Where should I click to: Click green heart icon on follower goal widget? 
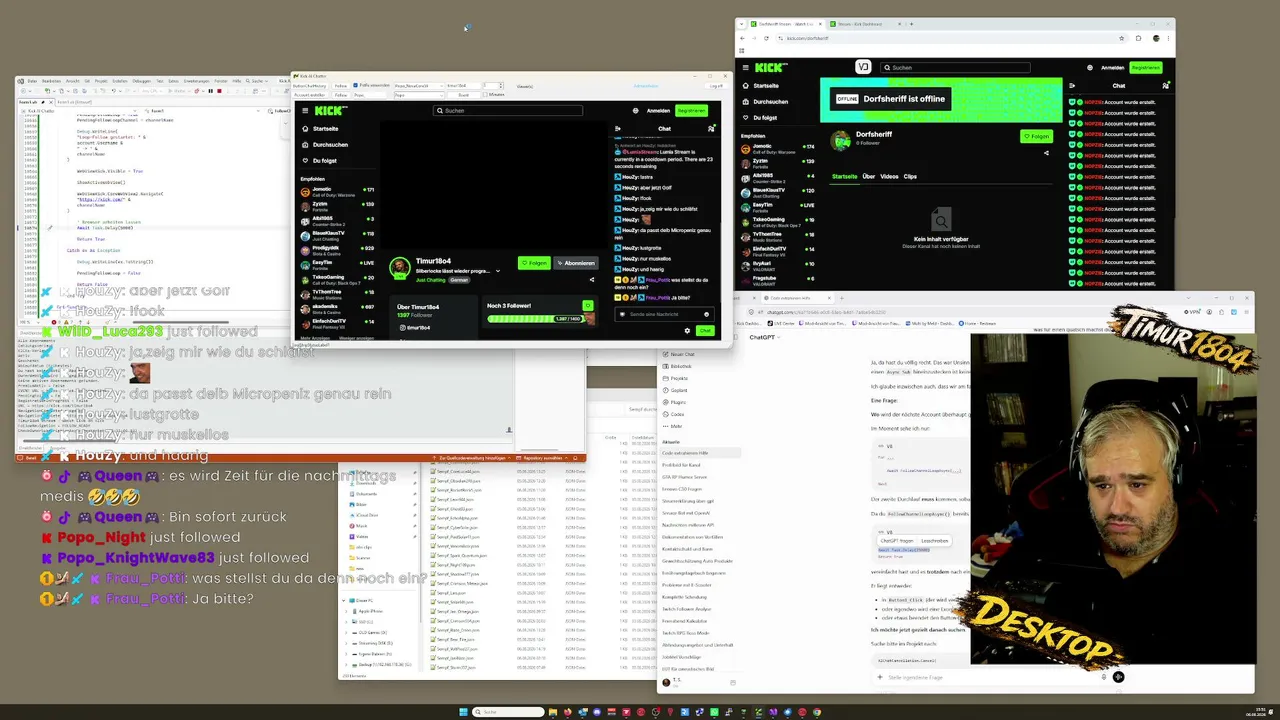[x=588, y=305]
